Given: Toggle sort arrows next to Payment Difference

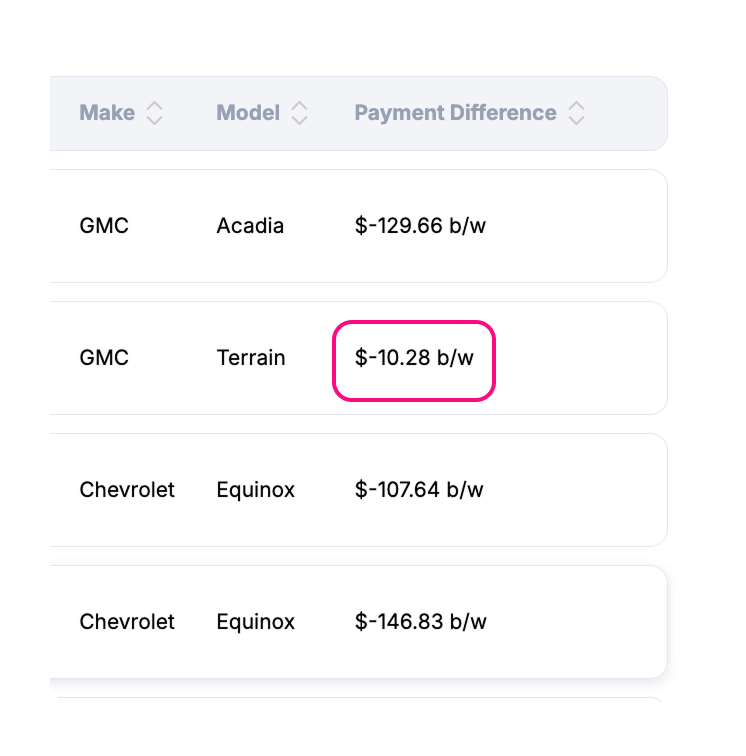Looking at the screenshot, I should tap(576, 113).
